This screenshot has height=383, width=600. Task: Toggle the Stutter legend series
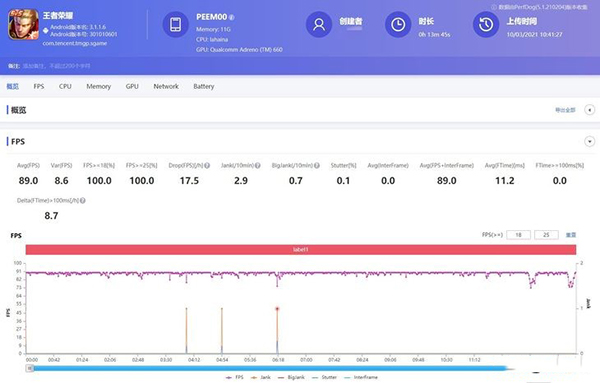pyautogui.click(x=324, y=377)
